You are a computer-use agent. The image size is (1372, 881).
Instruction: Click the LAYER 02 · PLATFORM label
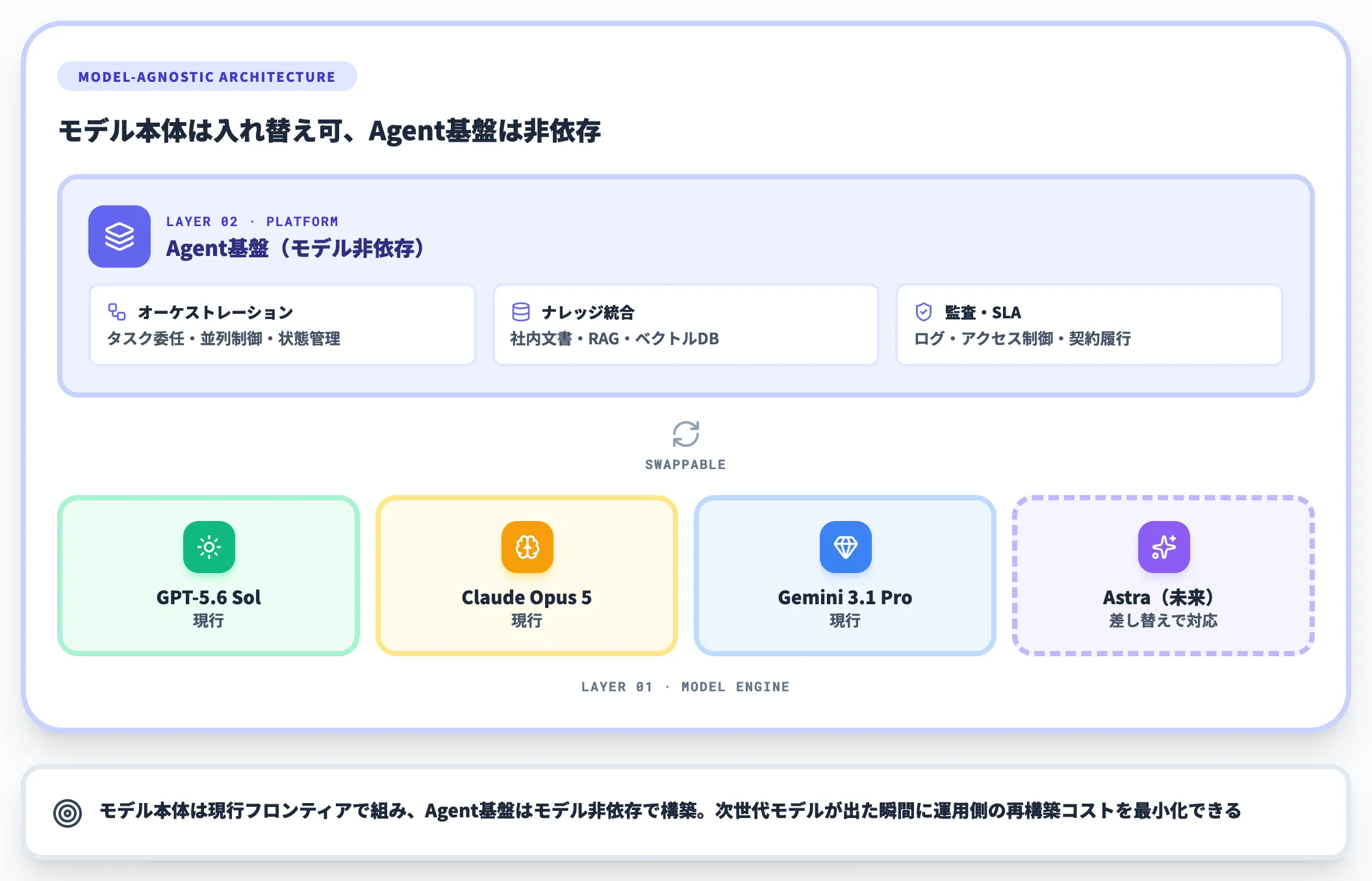[252, 222]
